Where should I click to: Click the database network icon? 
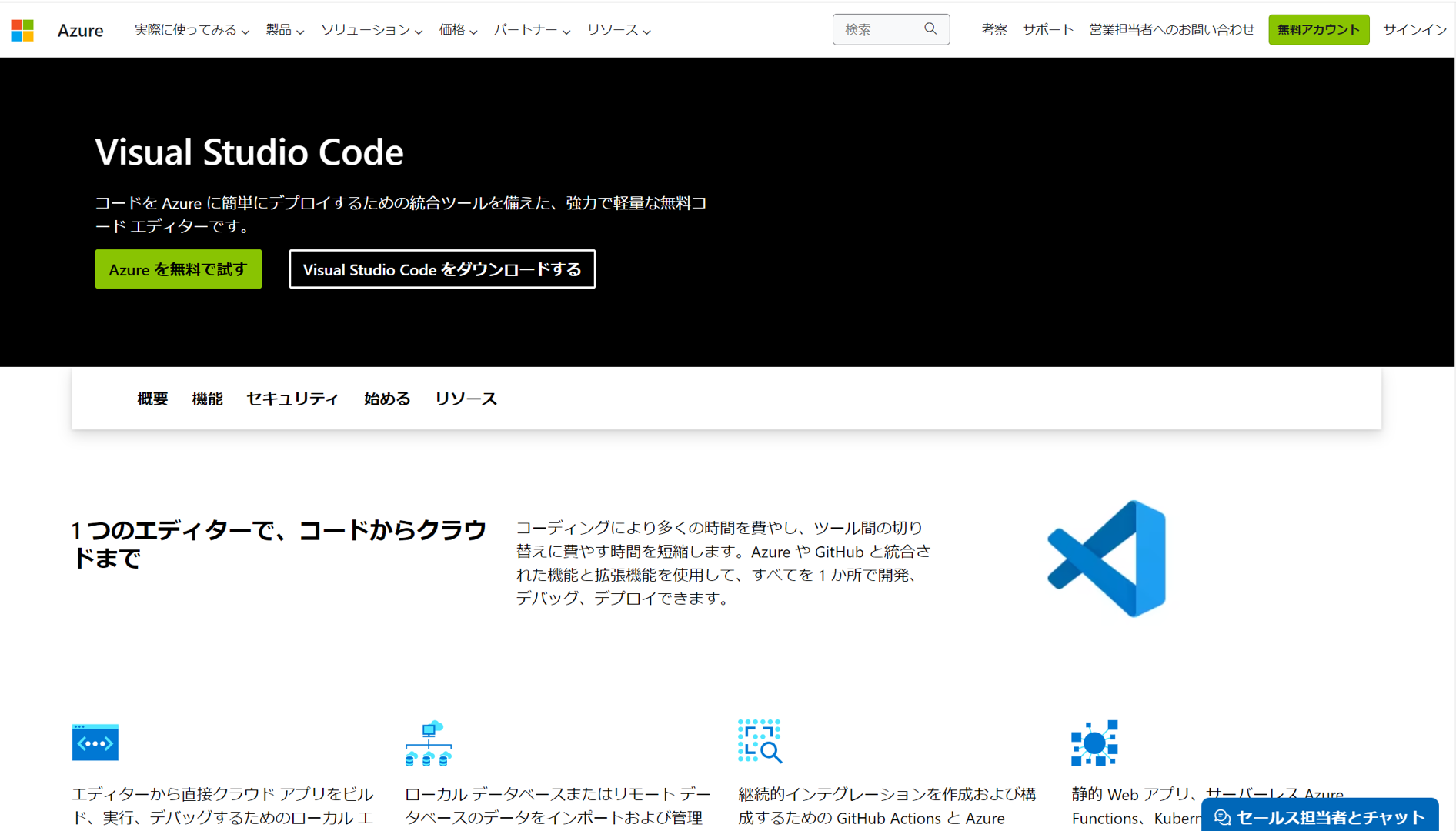tap(428, 743)
